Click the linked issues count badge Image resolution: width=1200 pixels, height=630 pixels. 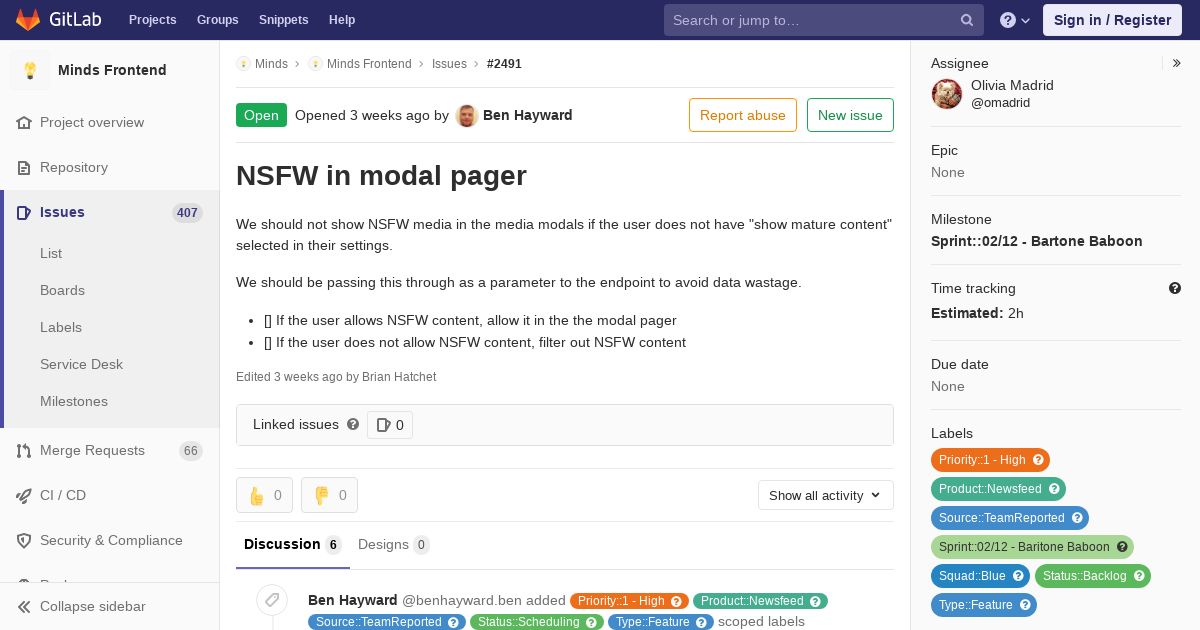click(390, 425)
